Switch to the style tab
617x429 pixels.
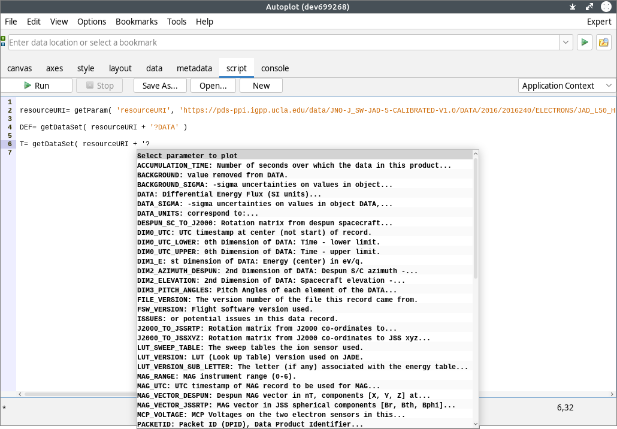click(85, 68)
